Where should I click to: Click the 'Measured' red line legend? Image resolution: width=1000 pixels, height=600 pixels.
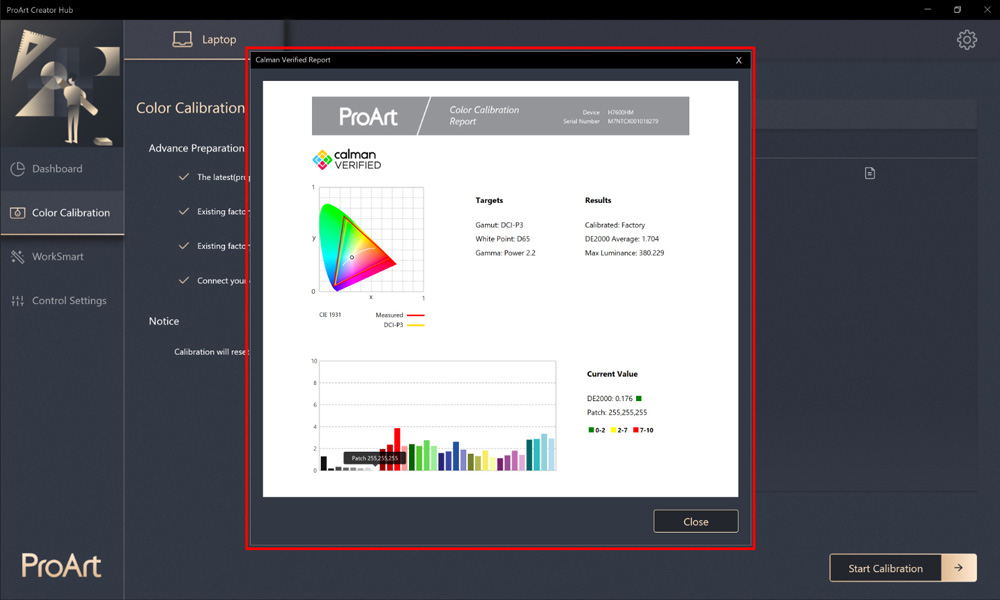(x=400, y=315)
